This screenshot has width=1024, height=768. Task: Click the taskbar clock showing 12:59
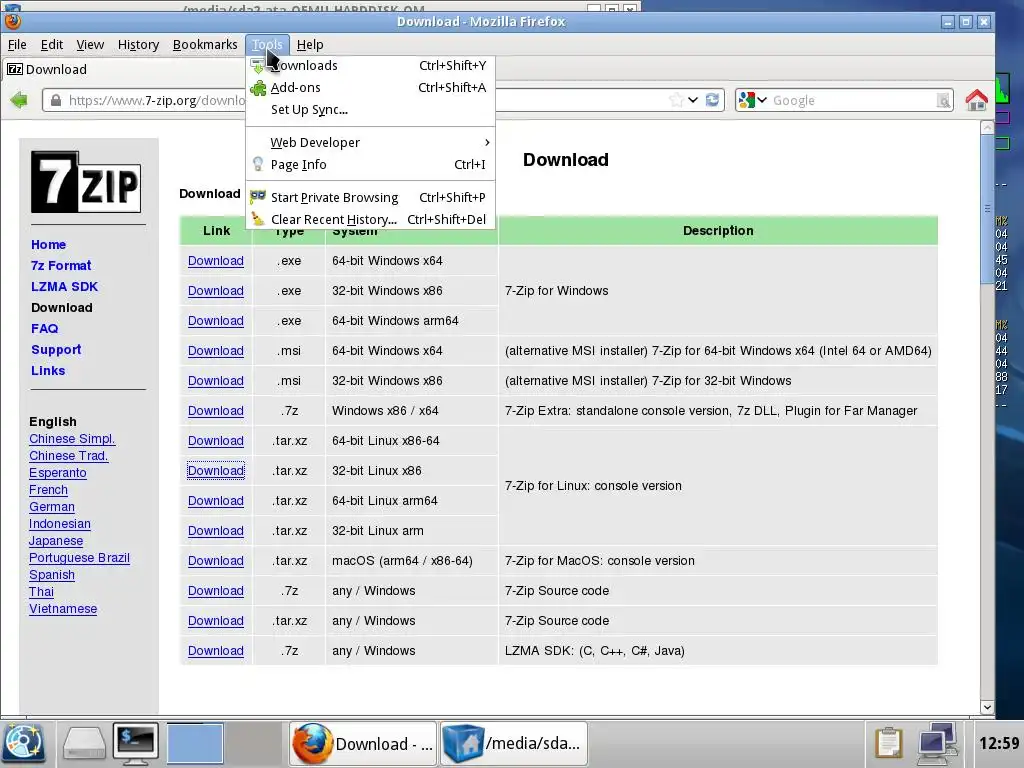999,743
